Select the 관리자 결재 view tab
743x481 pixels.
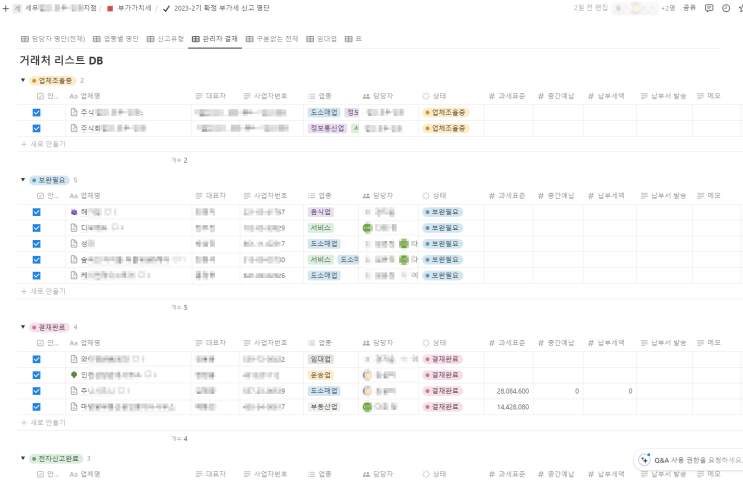point(215,39)
